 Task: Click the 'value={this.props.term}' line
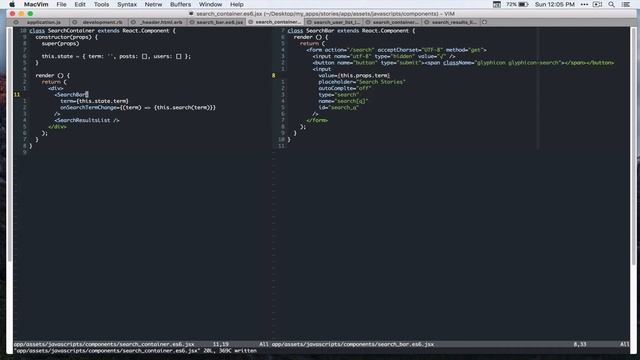(x=354, y=76)
